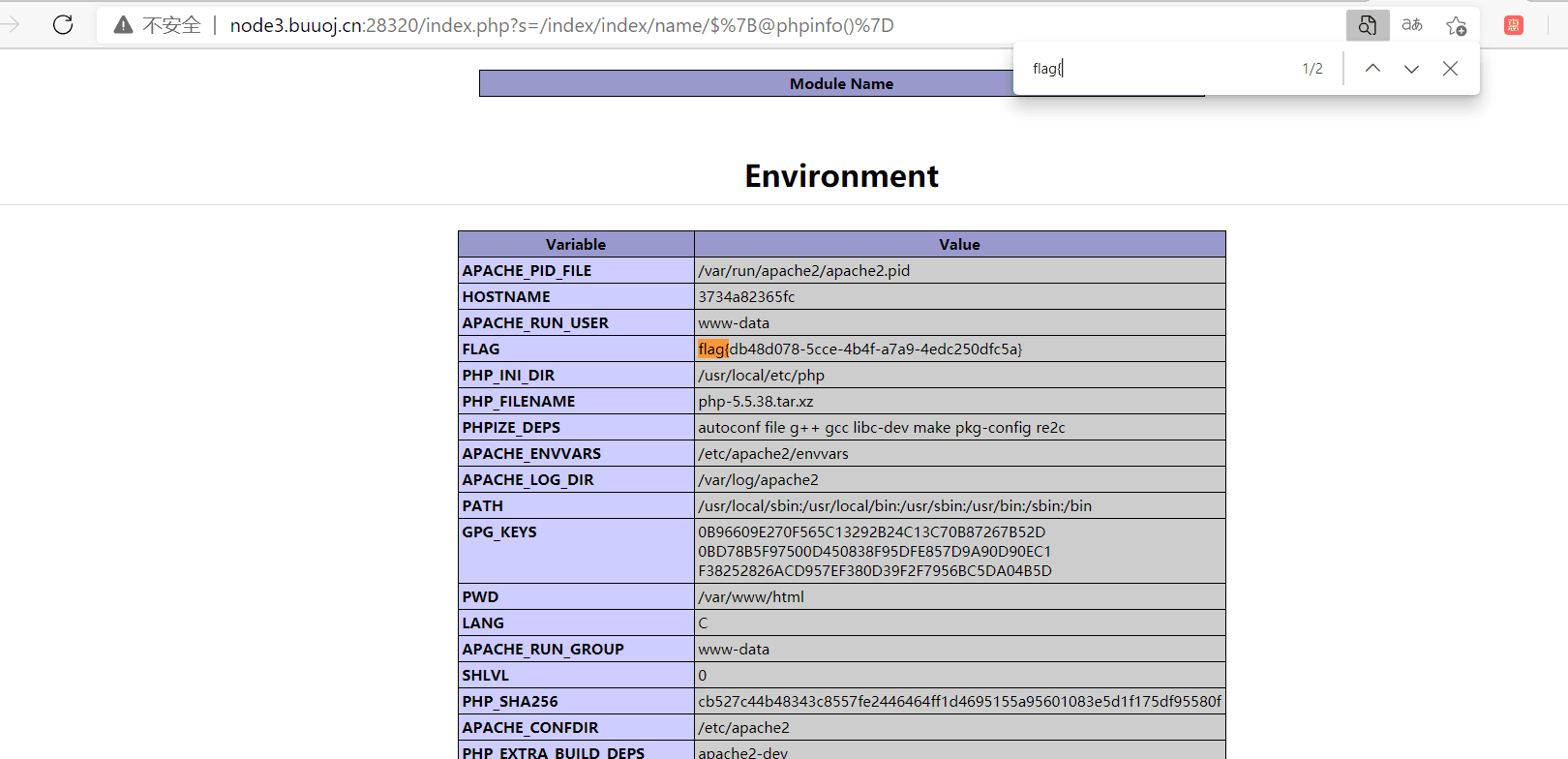Click the APACHE_RUN_GROUP cell
The image size is (1568, 759).
coord(576,649)
